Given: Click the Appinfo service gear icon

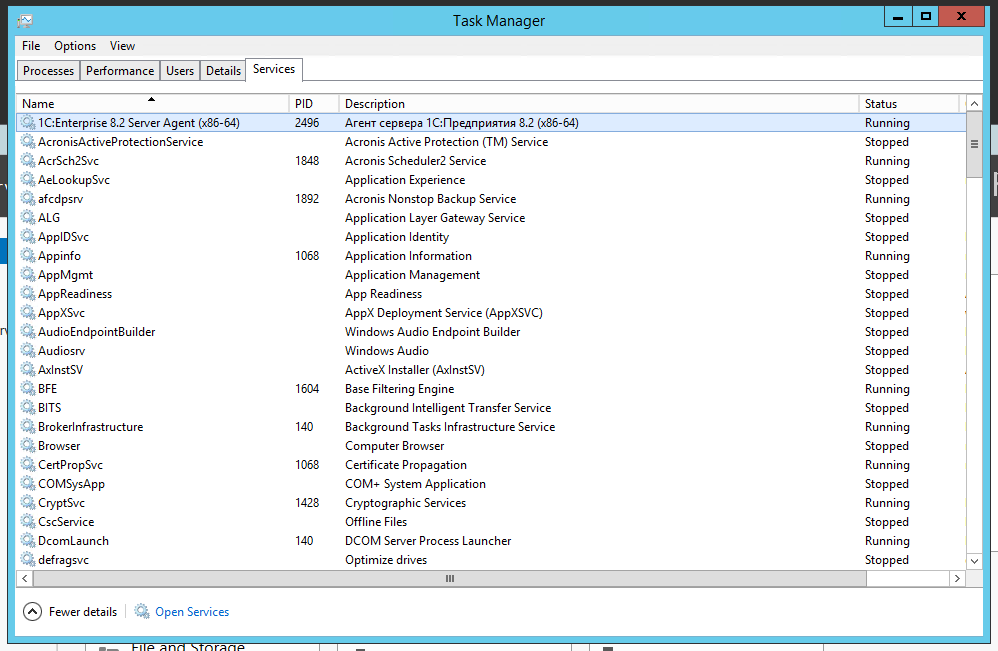Looking at the screenshot, I should [x=27, y=255].
